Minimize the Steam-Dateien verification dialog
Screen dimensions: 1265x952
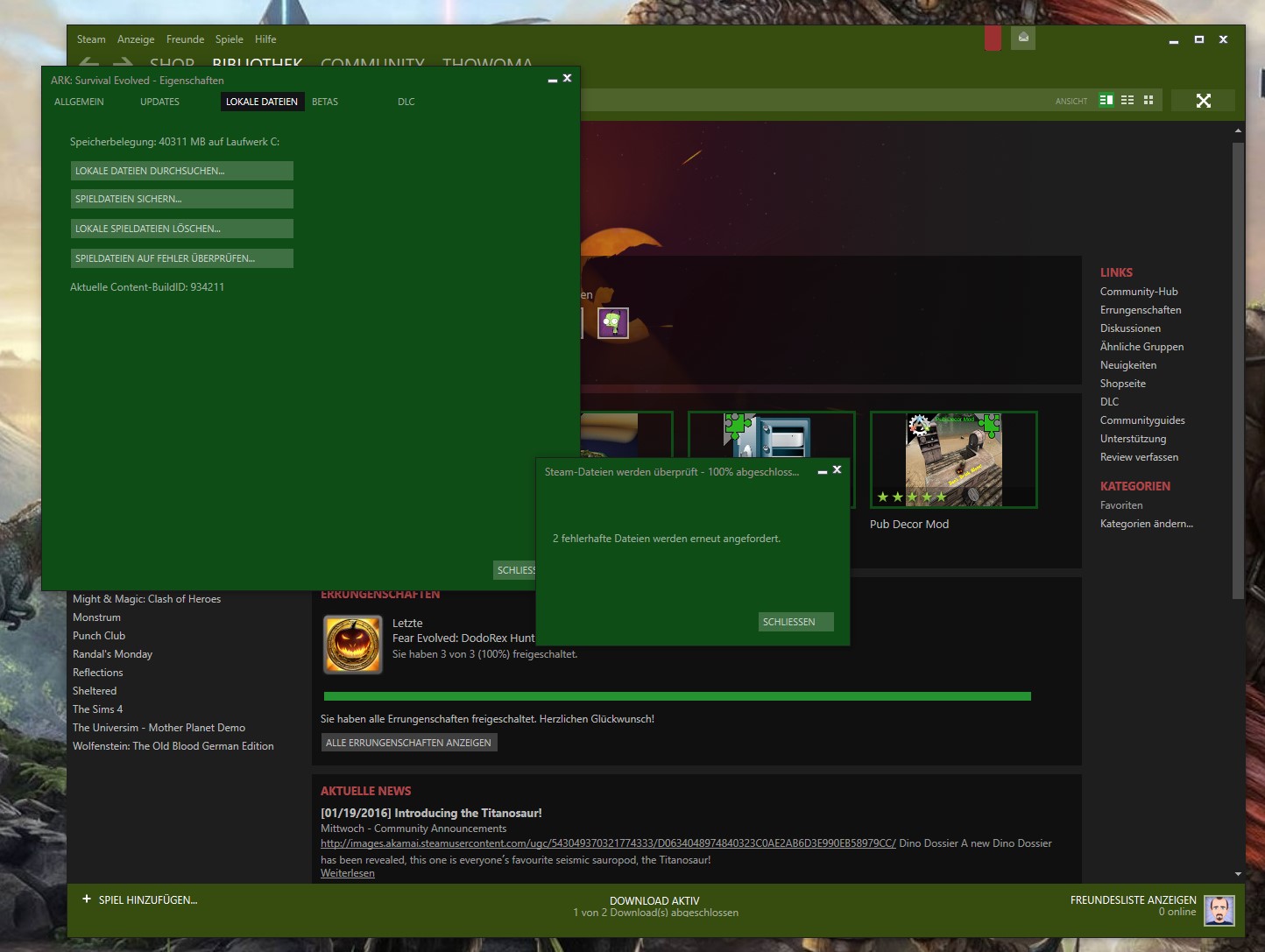[823, 471]
